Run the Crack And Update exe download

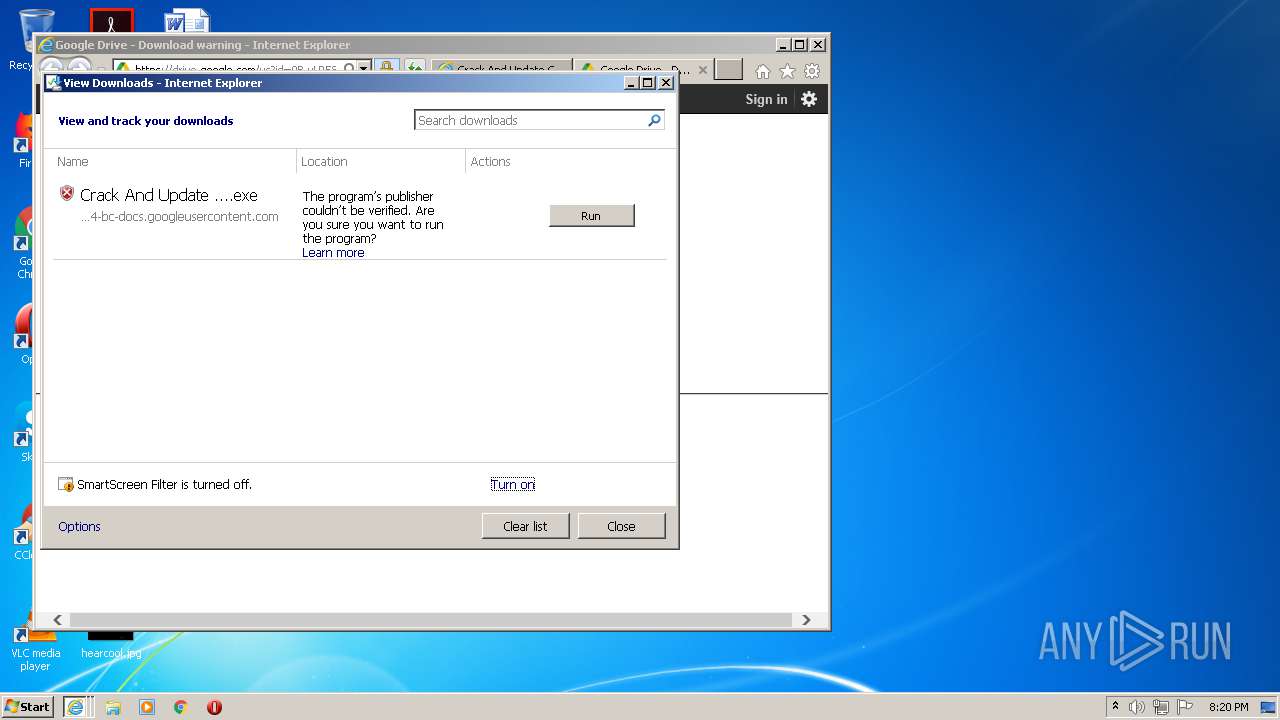(591, 215)
